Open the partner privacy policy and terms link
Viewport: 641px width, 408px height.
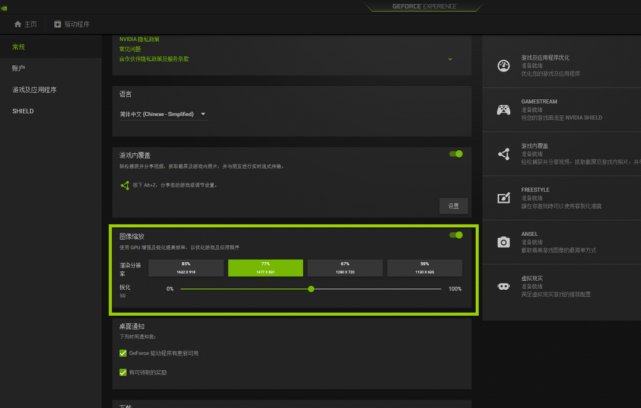click(x=154, y=59)
